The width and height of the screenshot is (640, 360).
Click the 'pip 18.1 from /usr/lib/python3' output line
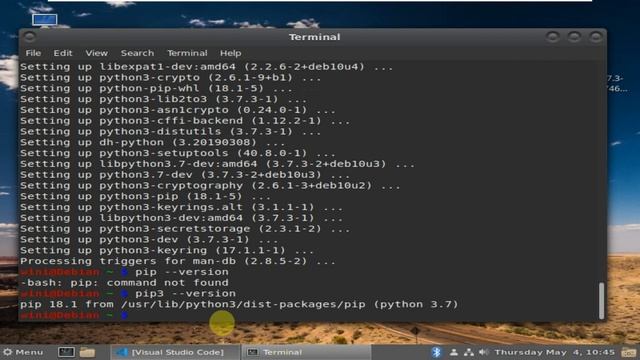[x=239, y=304]
